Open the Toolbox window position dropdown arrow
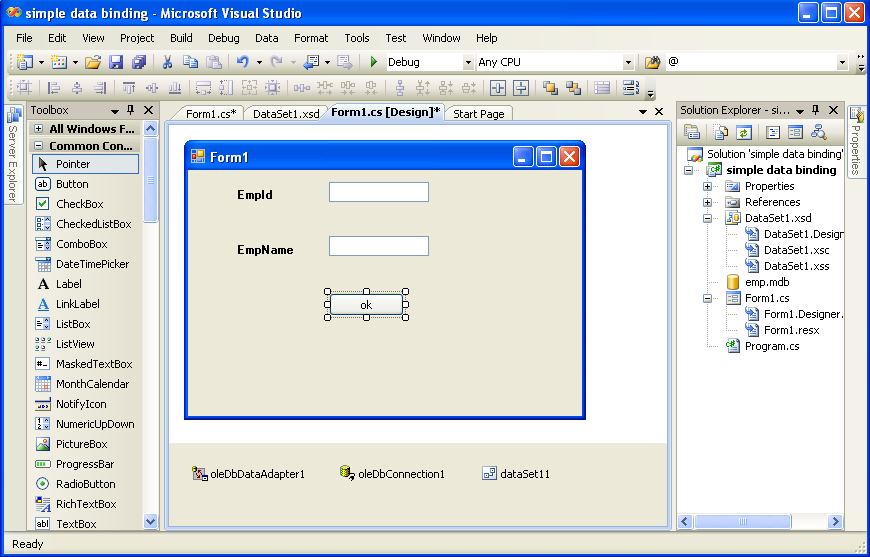 tap(114, 111)
